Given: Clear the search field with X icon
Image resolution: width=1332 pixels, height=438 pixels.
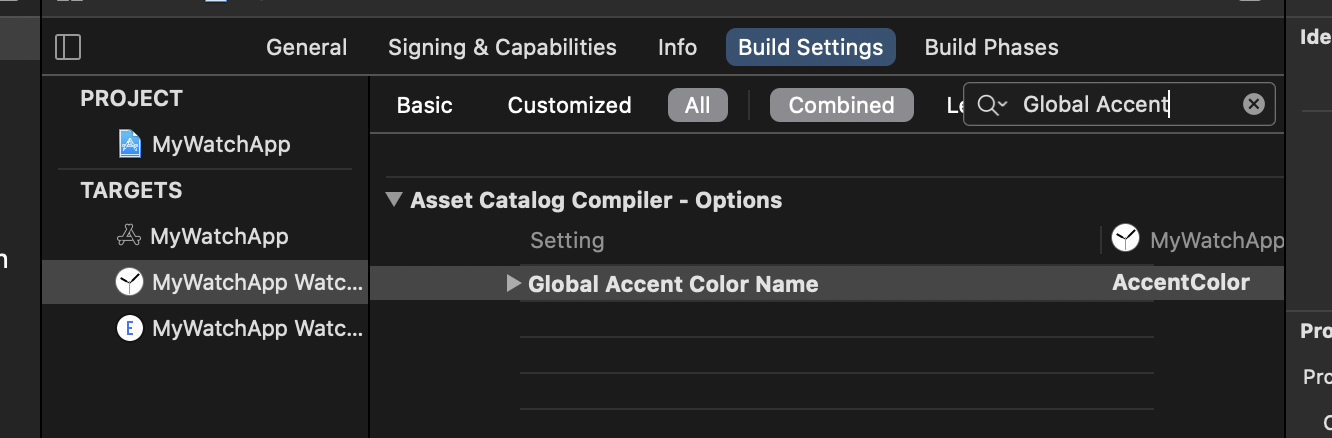Looking at the screenshot, I should click(x=1253, y=104).
